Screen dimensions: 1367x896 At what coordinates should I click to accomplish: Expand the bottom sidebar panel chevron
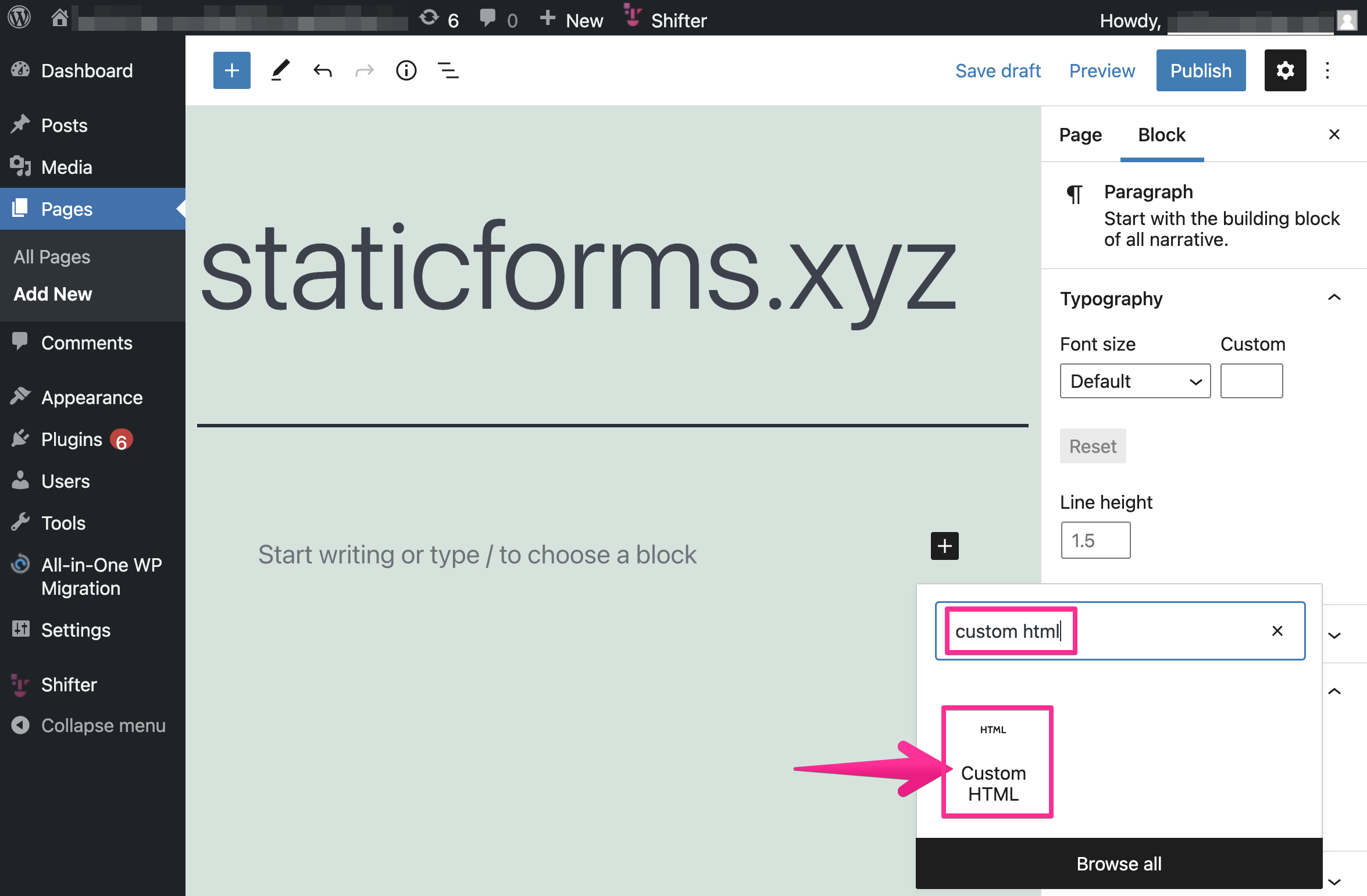tap(1334, 881)
